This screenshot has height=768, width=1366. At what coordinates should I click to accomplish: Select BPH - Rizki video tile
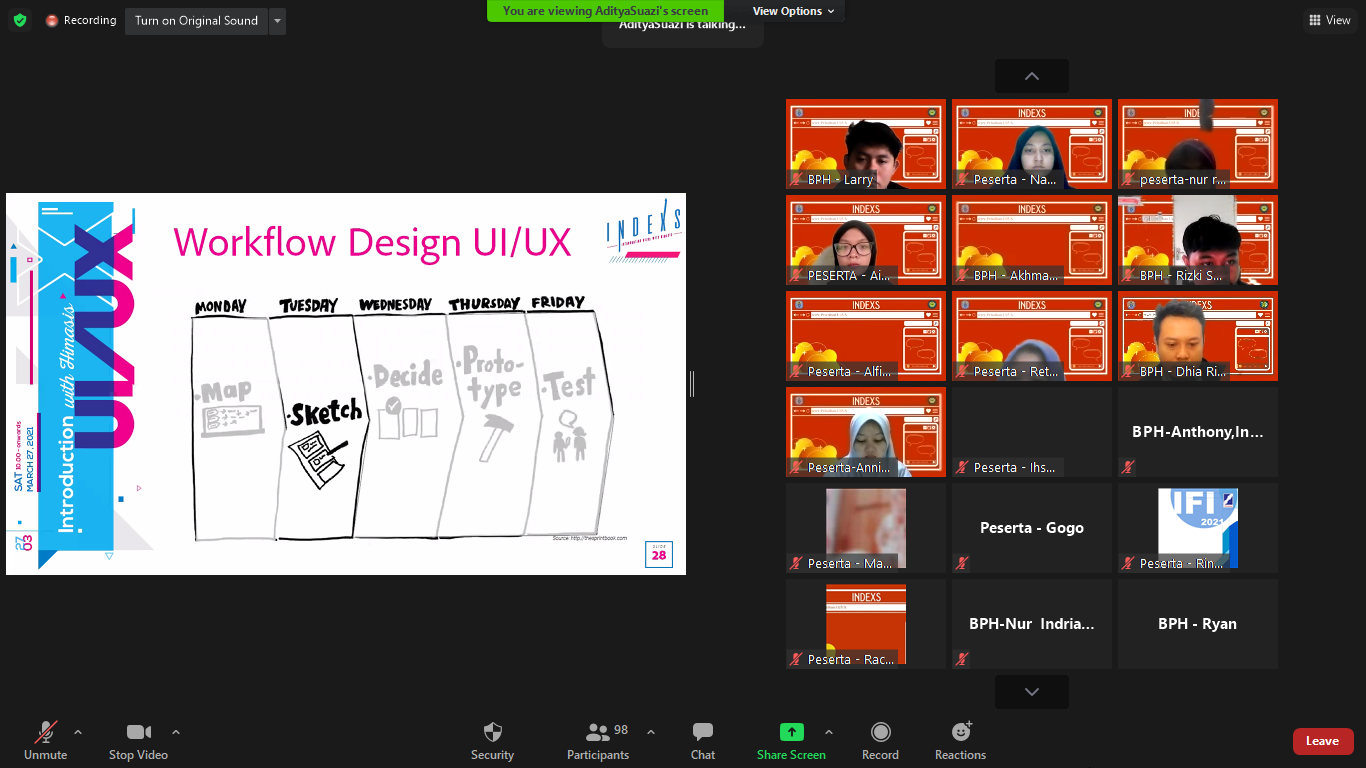[x=1198, y=240]
